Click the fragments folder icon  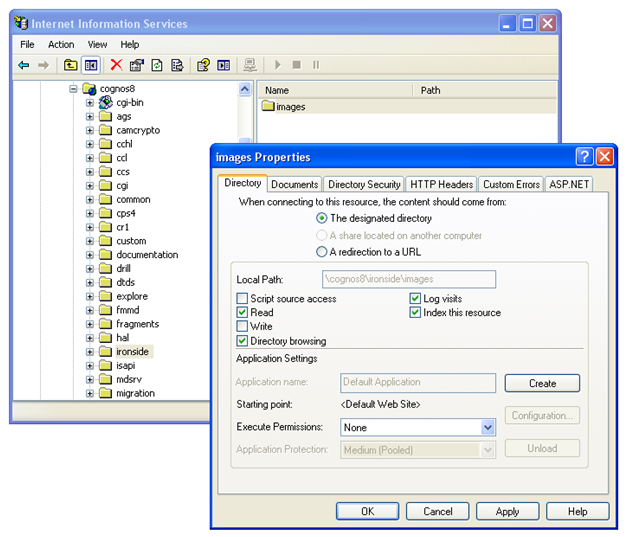tap(105, 324)
